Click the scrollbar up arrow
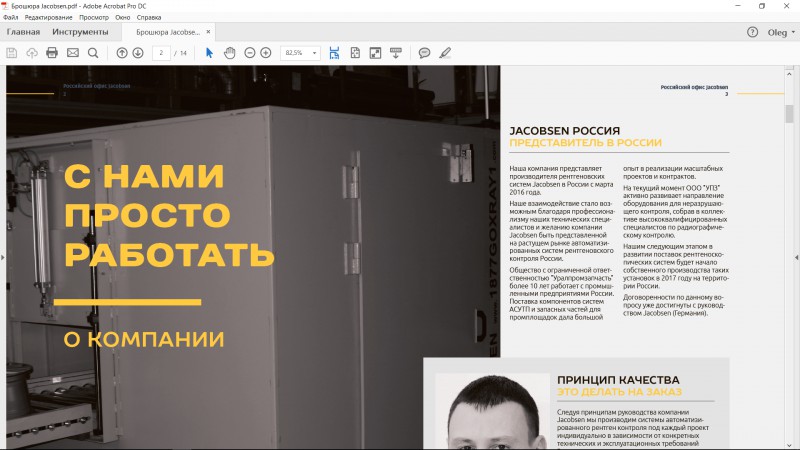 [x=789, y=74]
